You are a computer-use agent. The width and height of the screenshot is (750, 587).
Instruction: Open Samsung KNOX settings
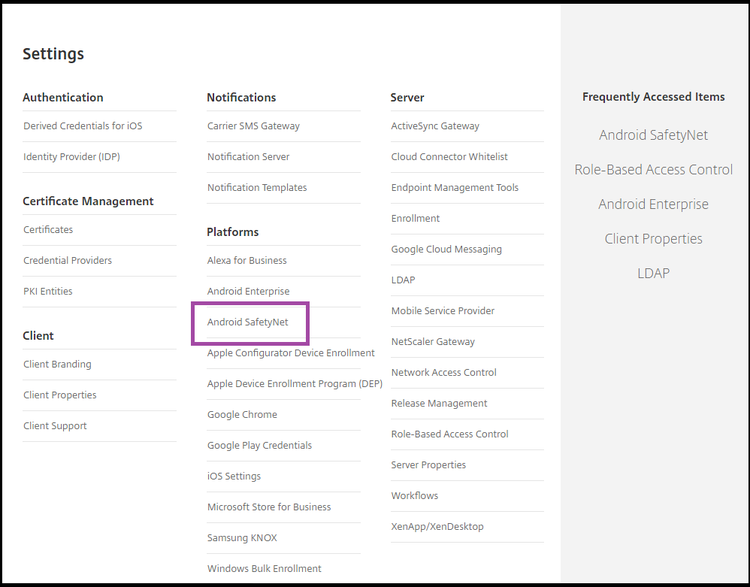tap(242, 538)
